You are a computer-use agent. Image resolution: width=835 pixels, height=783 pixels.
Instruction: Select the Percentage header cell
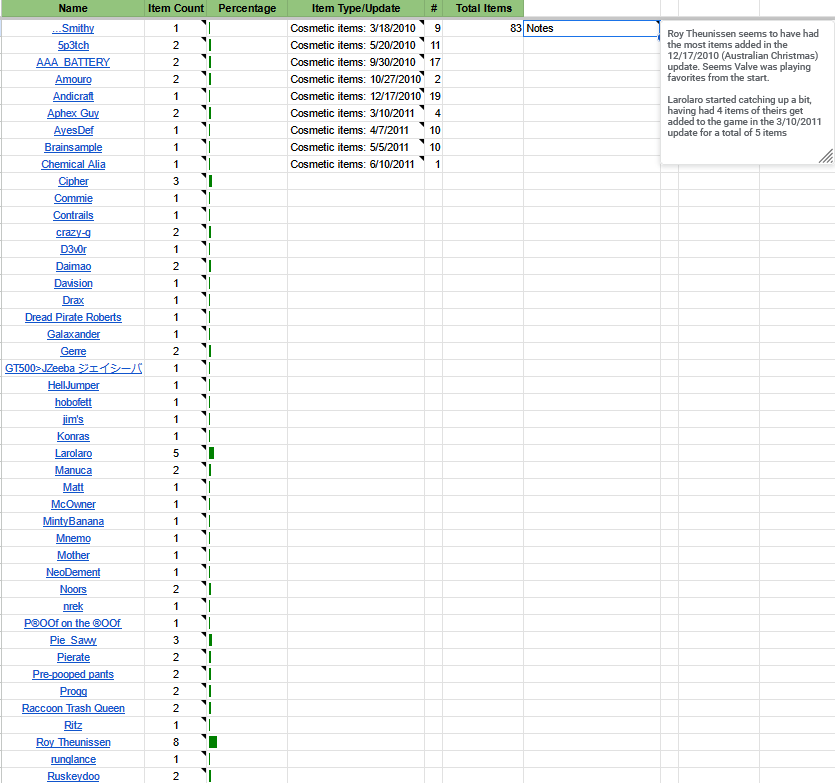[x=247, y=9]
